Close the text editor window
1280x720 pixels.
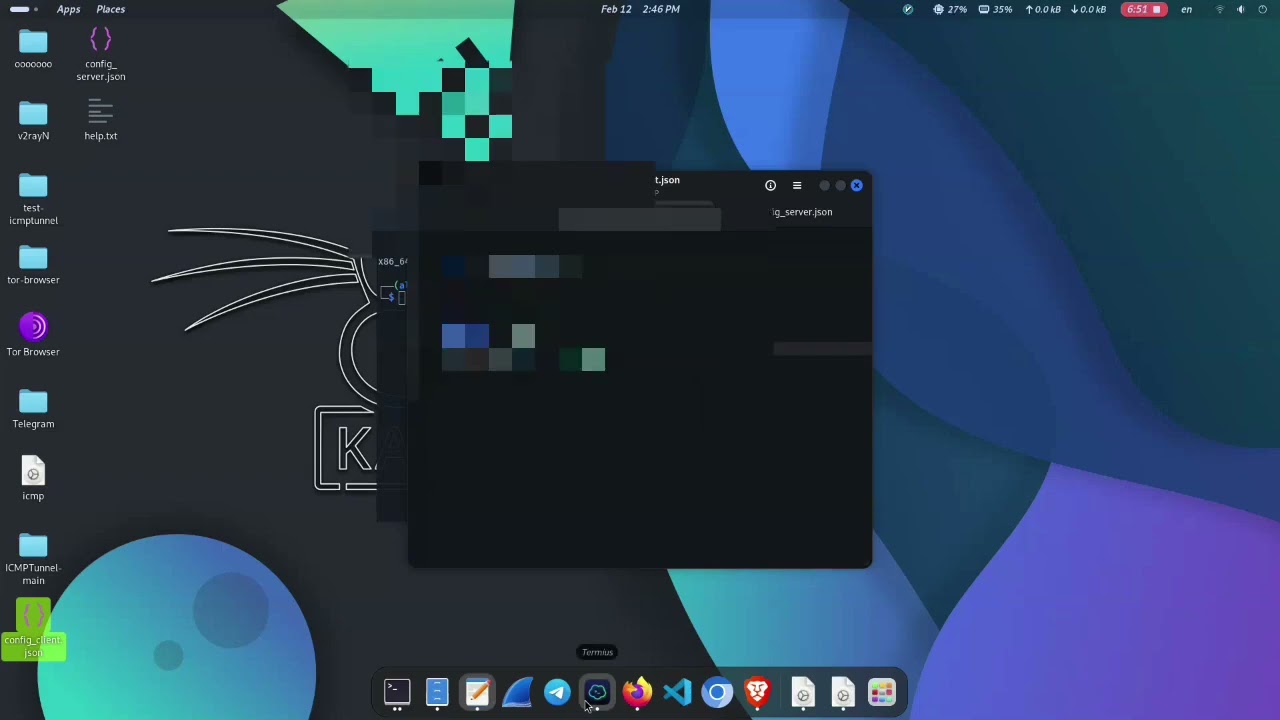point(857,185)
